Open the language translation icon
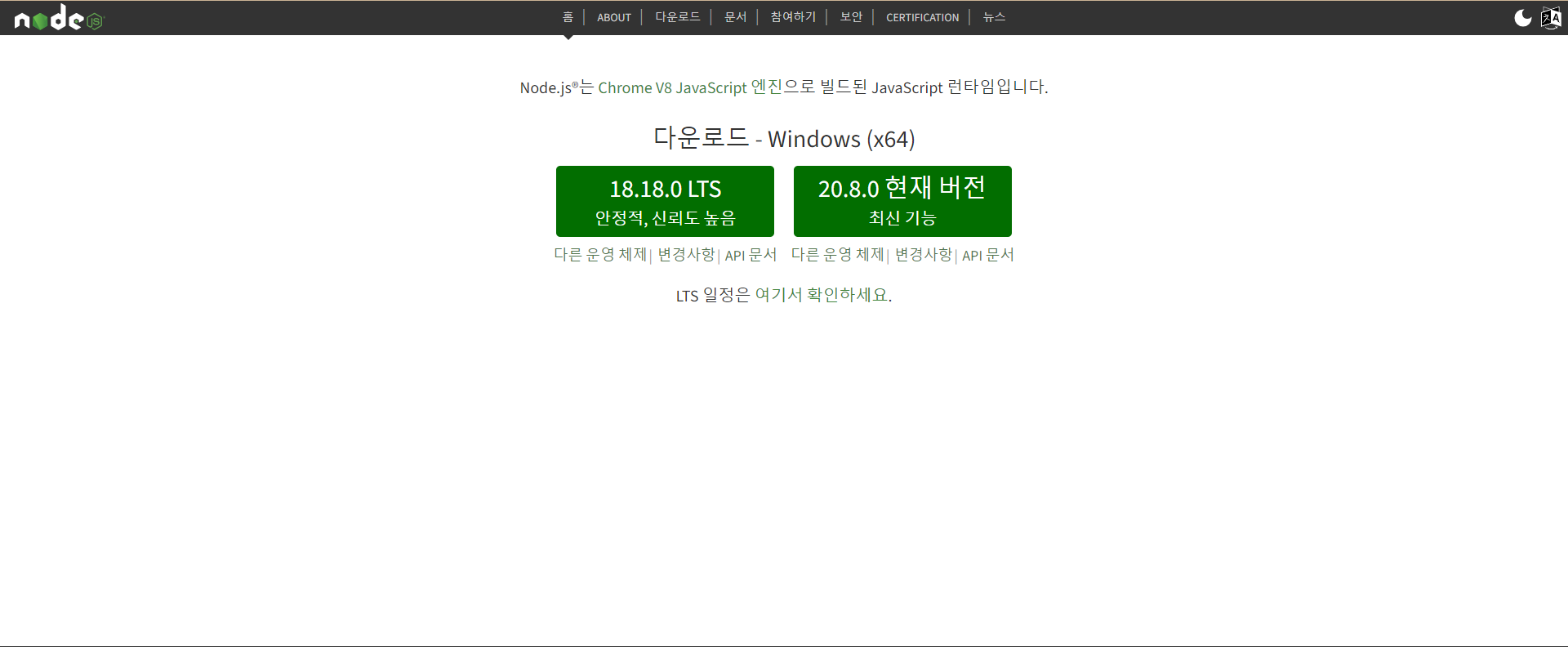 click(1551, 18)
